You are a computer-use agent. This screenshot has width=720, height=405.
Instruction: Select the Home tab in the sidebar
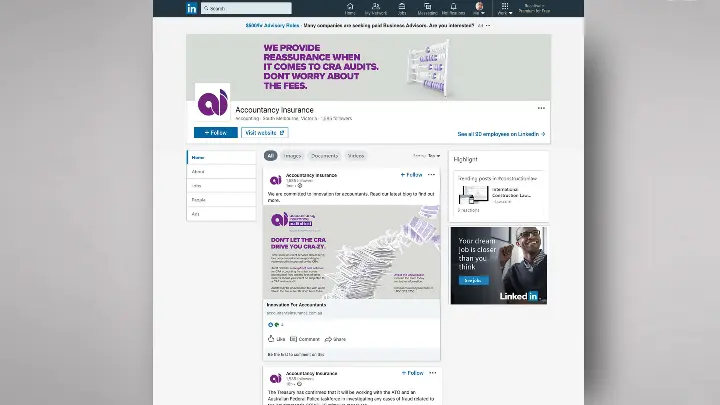tap(221, 158)
